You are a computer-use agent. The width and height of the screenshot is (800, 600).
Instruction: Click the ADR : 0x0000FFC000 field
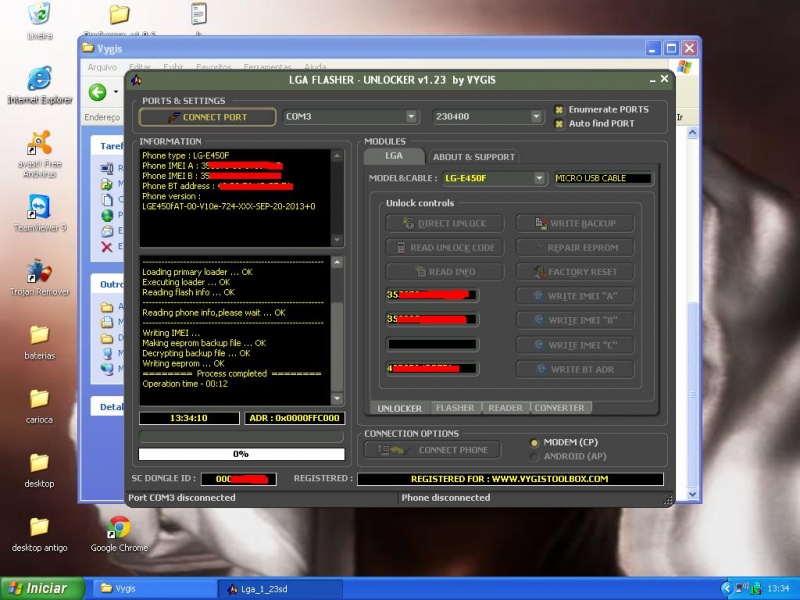point(294,418)
